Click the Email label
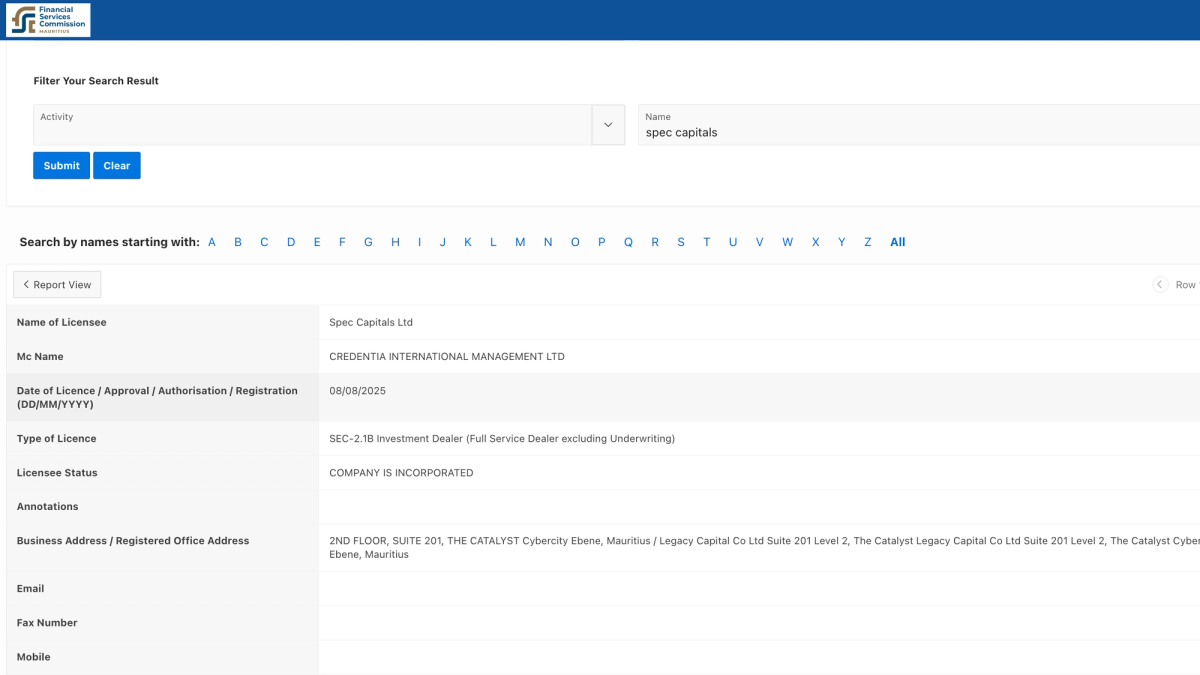1200x675 pixels. 31,588
